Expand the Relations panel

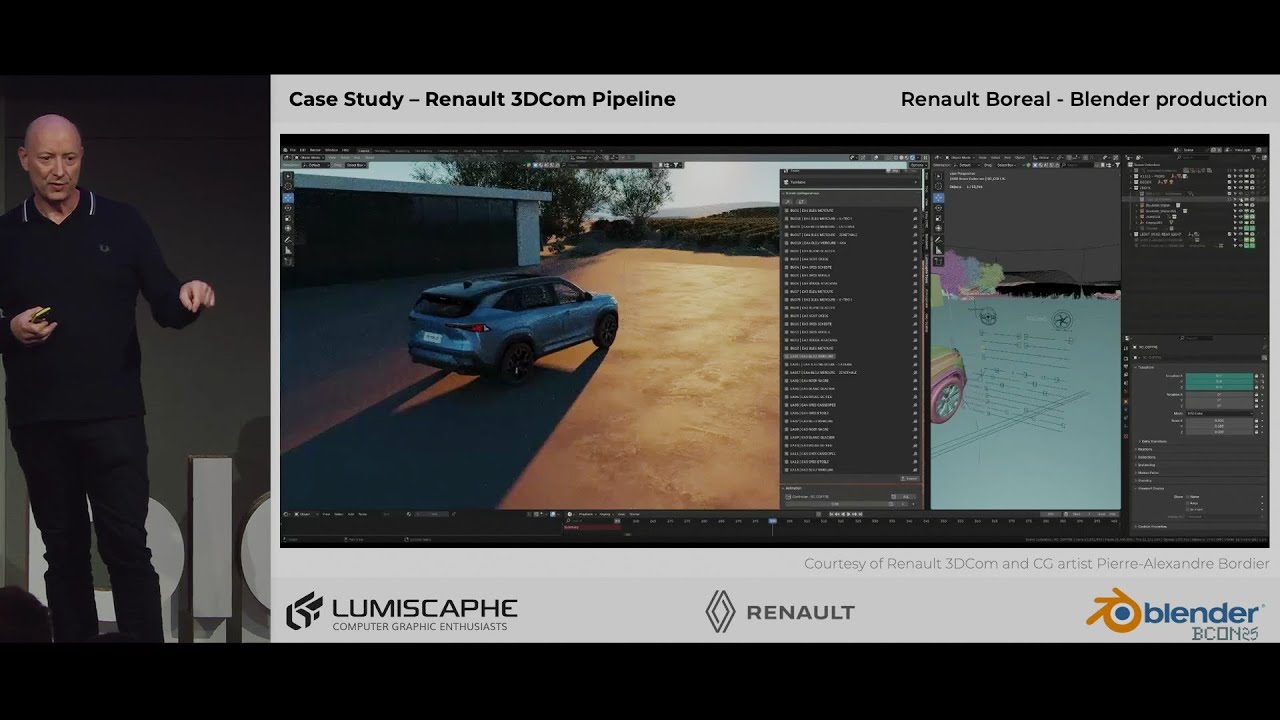pyautogui.click(x=1135, y=449)
